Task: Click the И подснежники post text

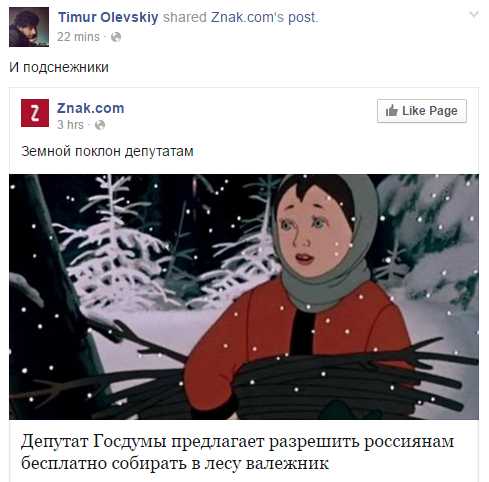Action: coord(59,67)
